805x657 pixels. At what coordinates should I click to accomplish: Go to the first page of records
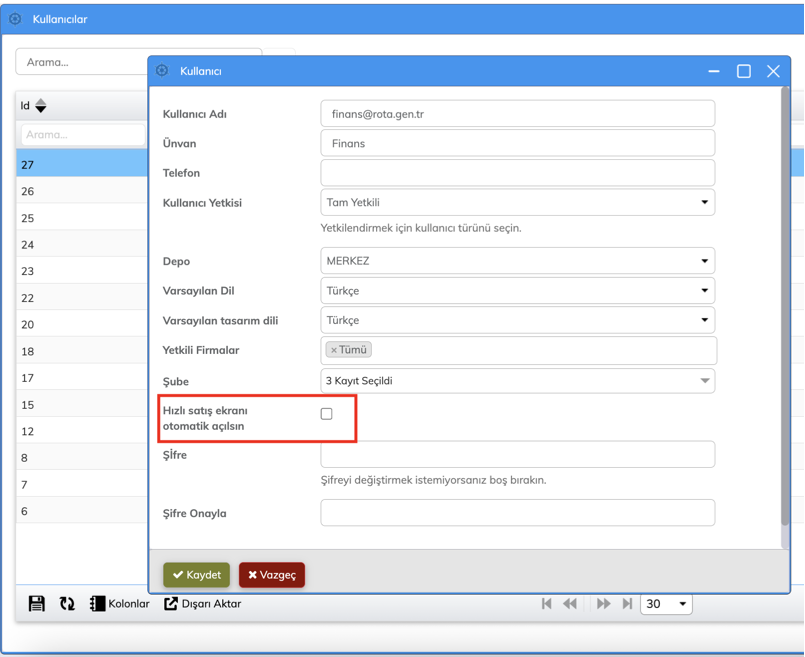[546, 604]
